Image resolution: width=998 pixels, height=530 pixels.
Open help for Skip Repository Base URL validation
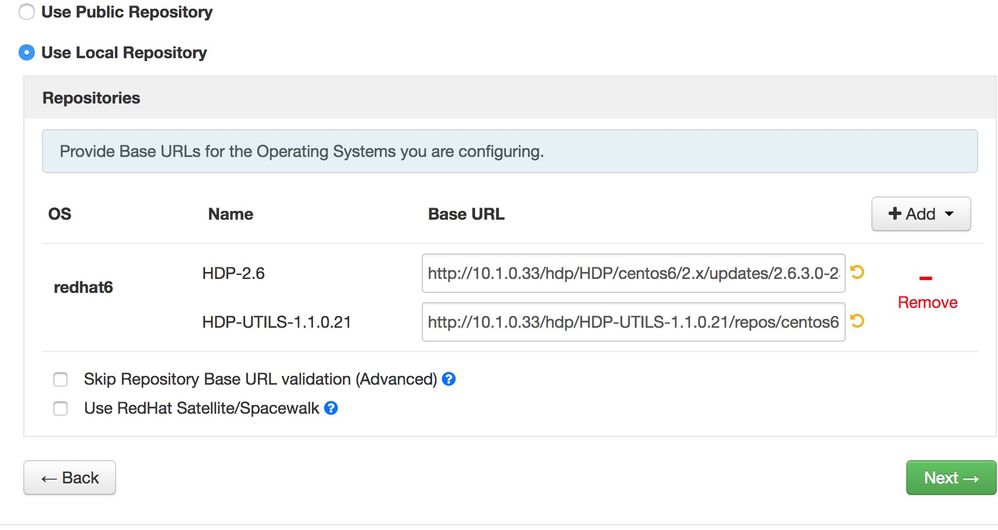tap(449, 380)
